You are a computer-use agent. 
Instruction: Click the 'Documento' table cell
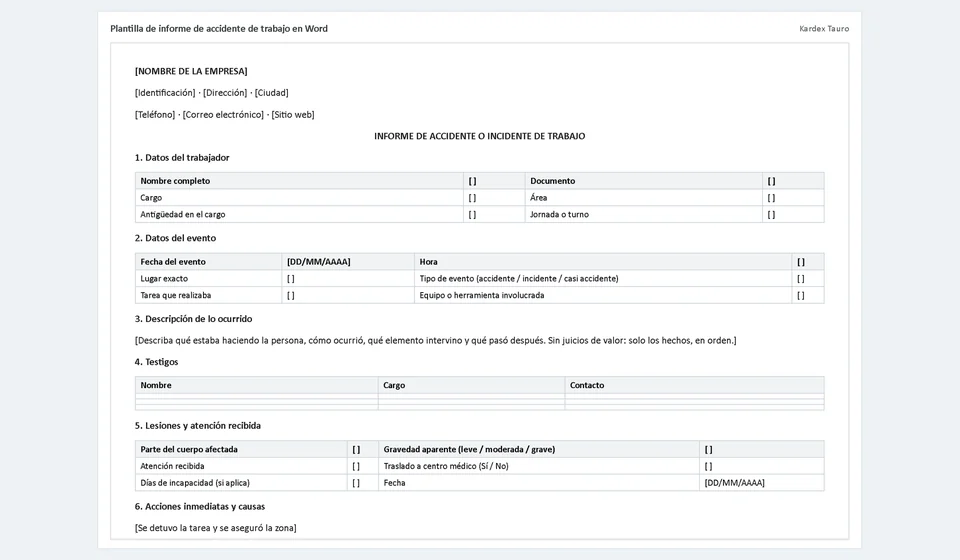643,181
